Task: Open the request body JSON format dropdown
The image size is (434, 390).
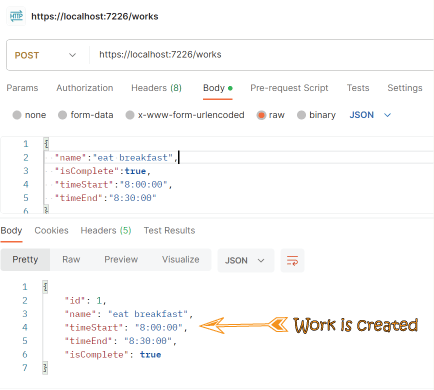Action: (370, 115)
